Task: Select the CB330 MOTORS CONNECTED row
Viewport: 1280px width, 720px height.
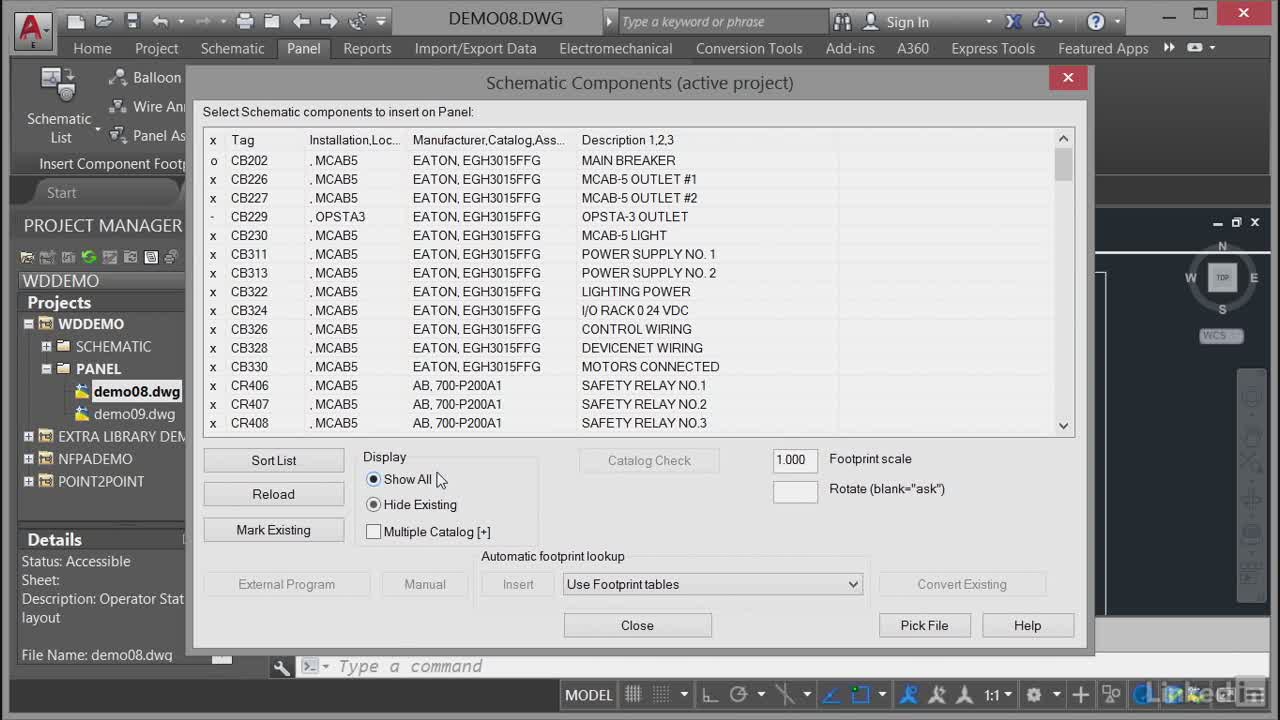Action: (629, 367)
